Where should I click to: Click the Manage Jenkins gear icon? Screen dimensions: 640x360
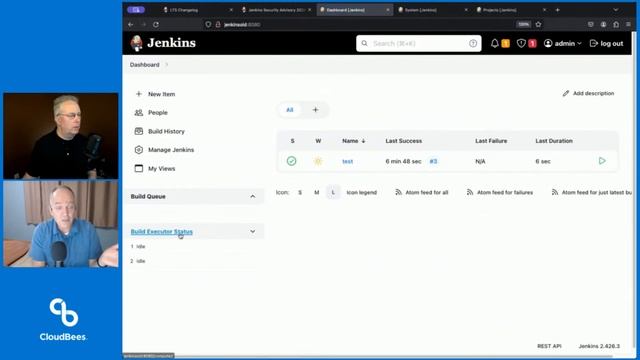click(x=139, y=150)
